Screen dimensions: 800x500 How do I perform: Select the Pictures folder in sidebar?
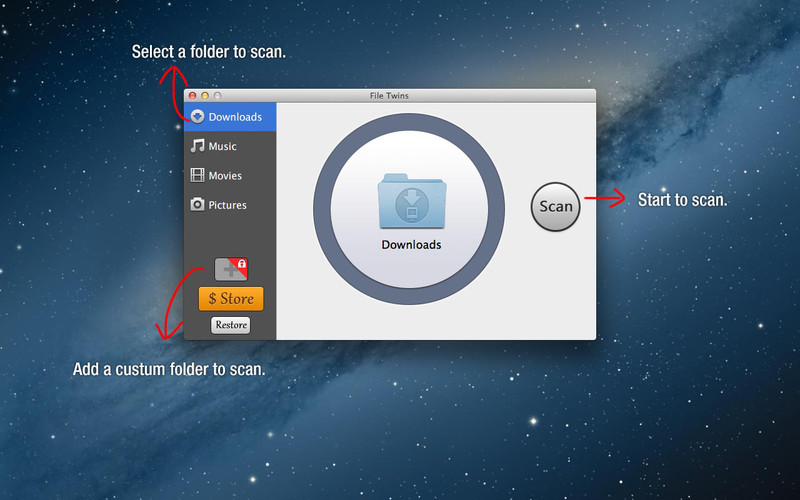click(230, 205)
